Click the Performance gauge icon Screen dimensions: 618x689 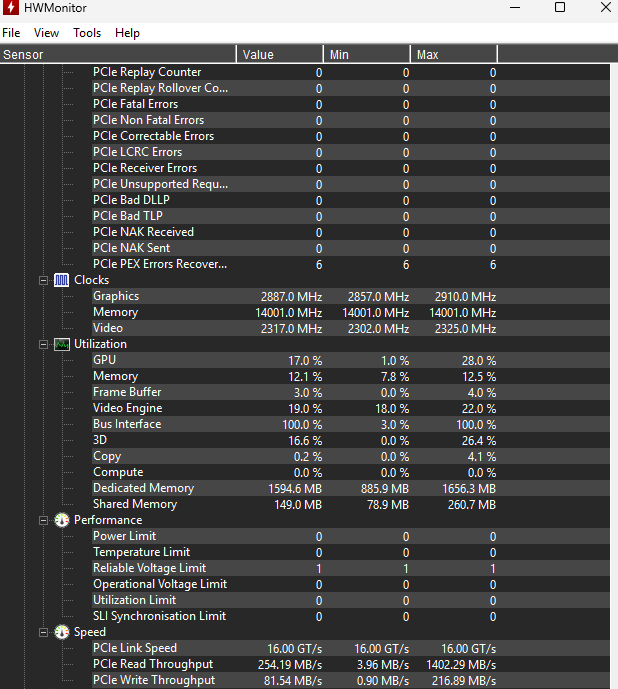pos(62,520)
